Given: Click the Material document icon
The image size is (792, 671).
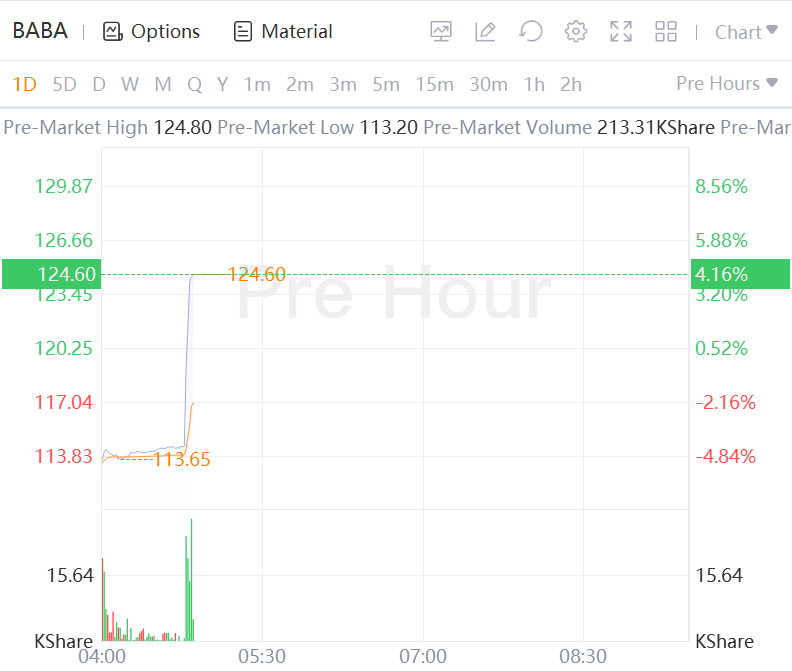Looking at the screenshot, I should pyautogui.click(x=242, y=32).
